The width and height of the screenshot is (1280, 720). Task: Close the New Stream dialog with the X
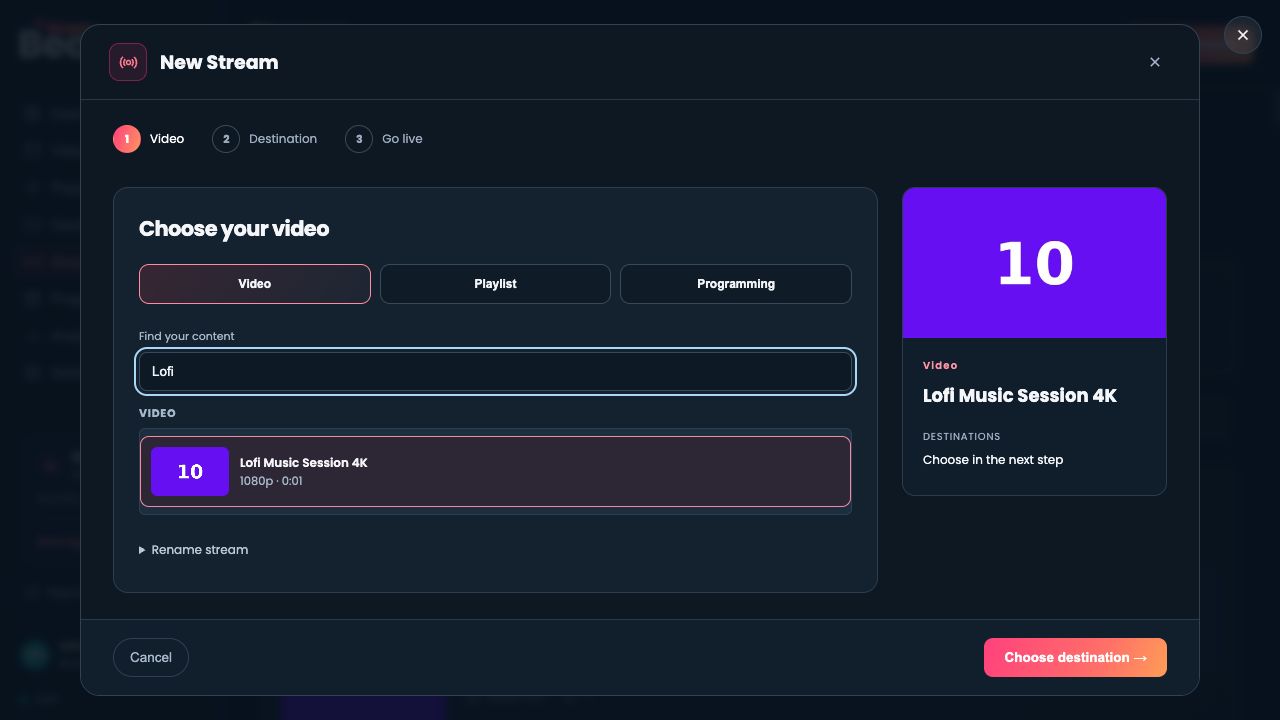coord(1155,62)
